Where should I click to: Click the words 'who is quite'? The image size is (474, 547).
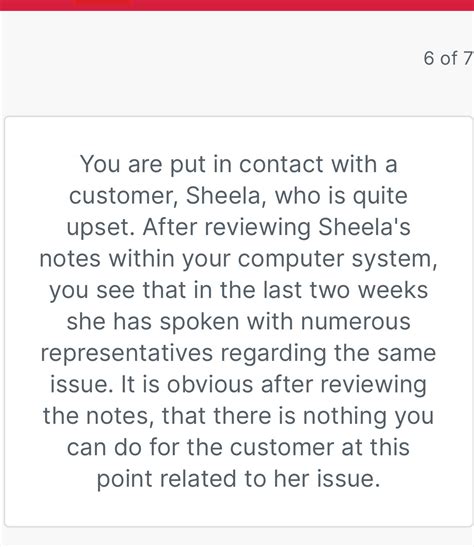(x=341, y=196)
